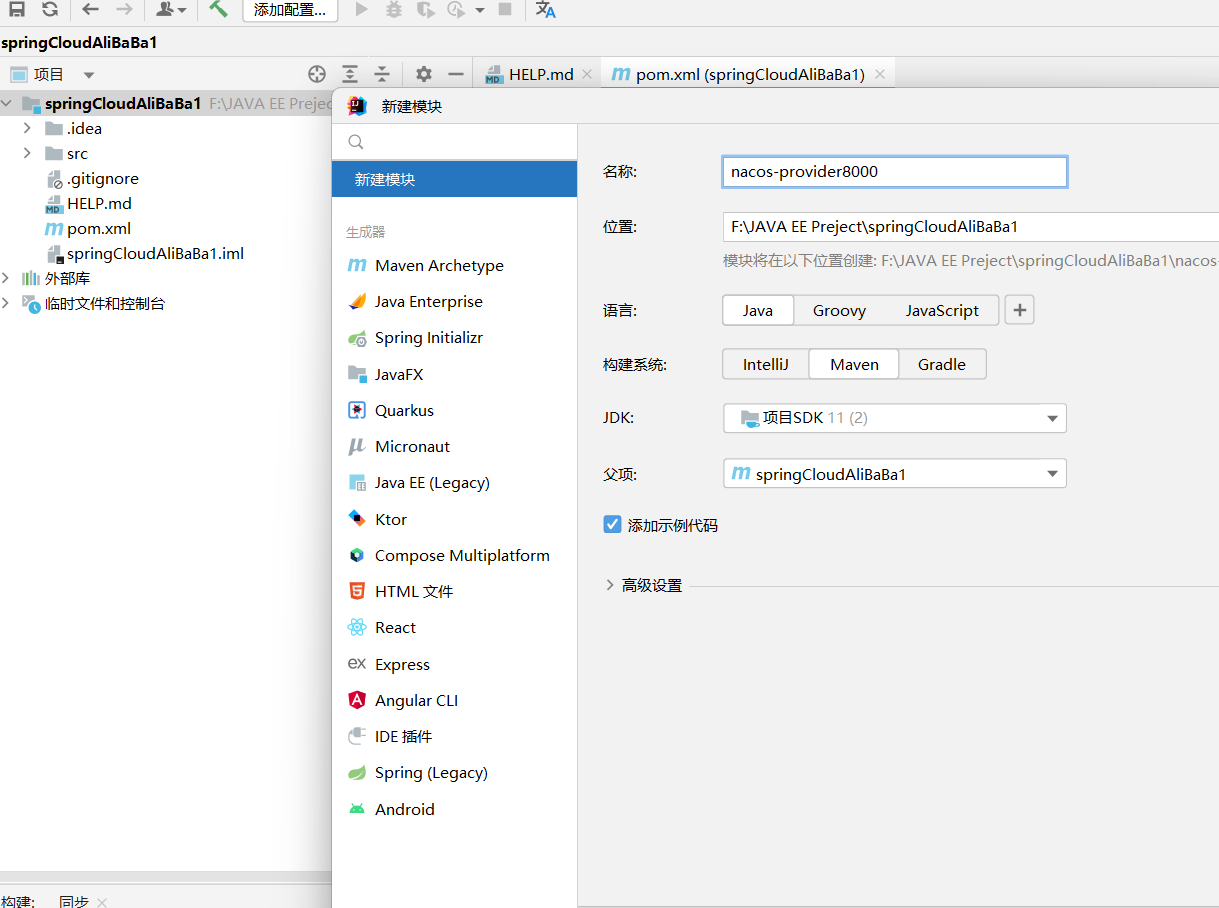
Task: Close the HELP.md tab
Action: tap(587, 74)
